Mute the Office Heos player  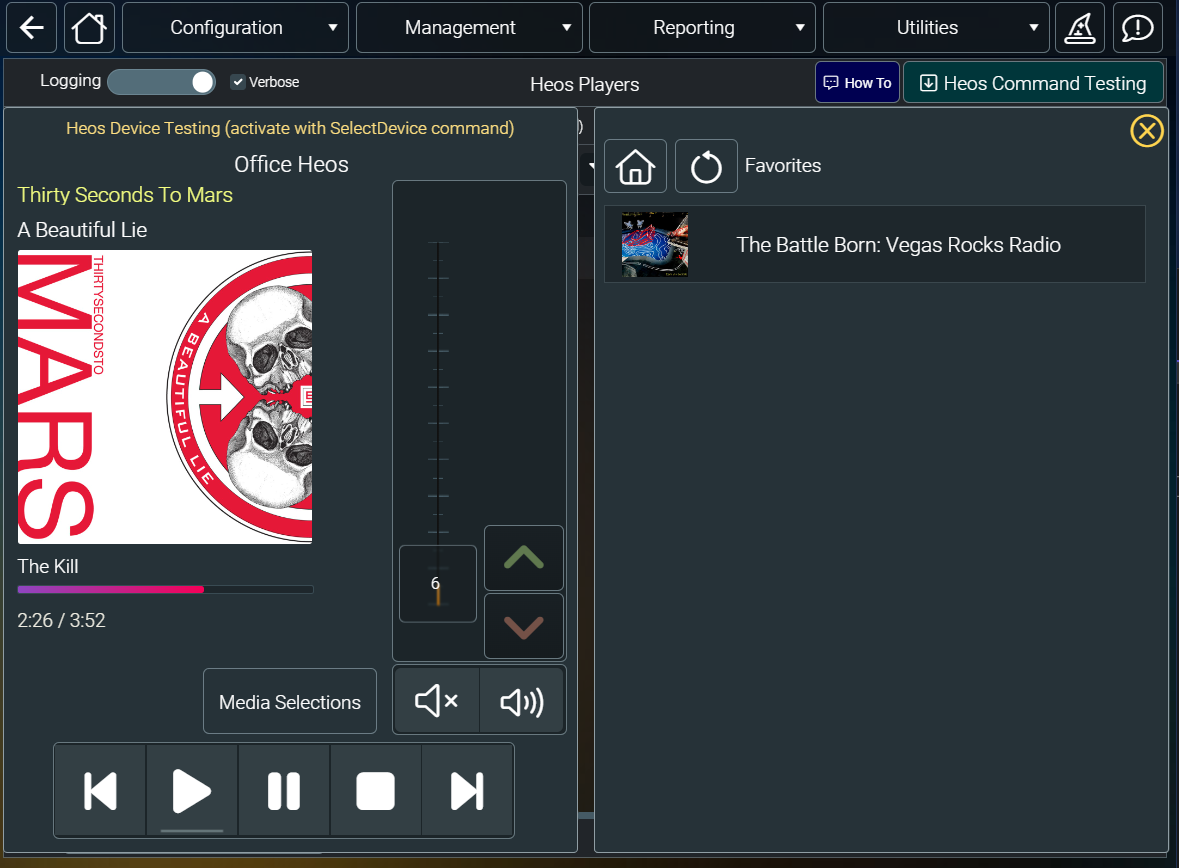click(437, 701)
